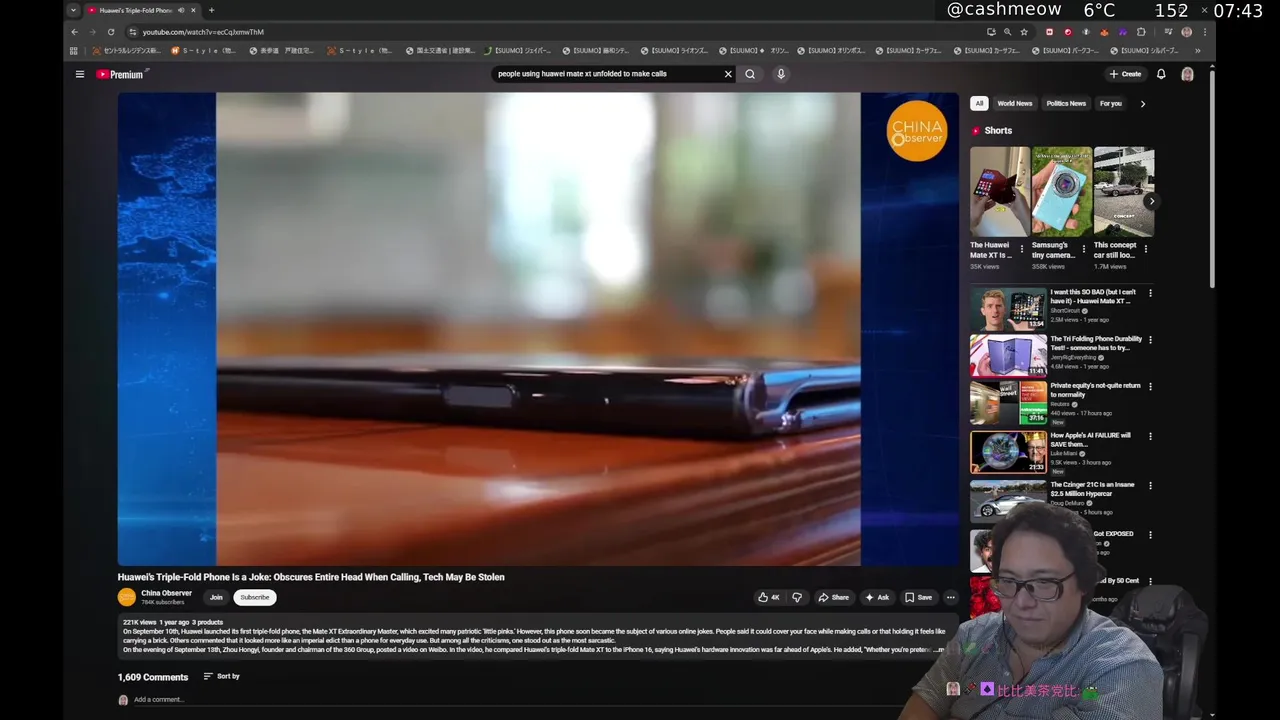Image resolution: width=1280 pixels, height=720 pixels.
Task: Bookmark this page with star icon
Action: click(x=1024, y=32)
